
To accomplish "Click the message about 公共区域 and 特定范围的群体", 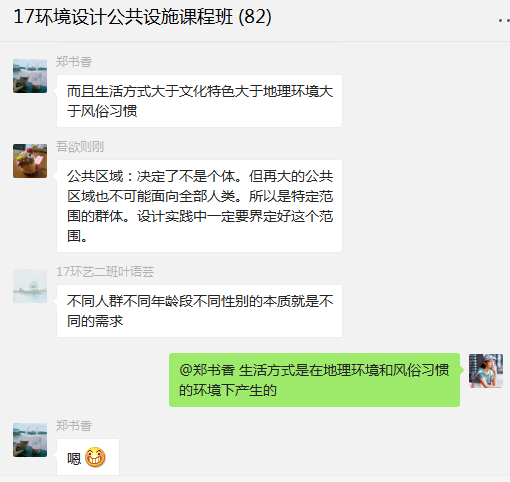I will pos(199,206).
